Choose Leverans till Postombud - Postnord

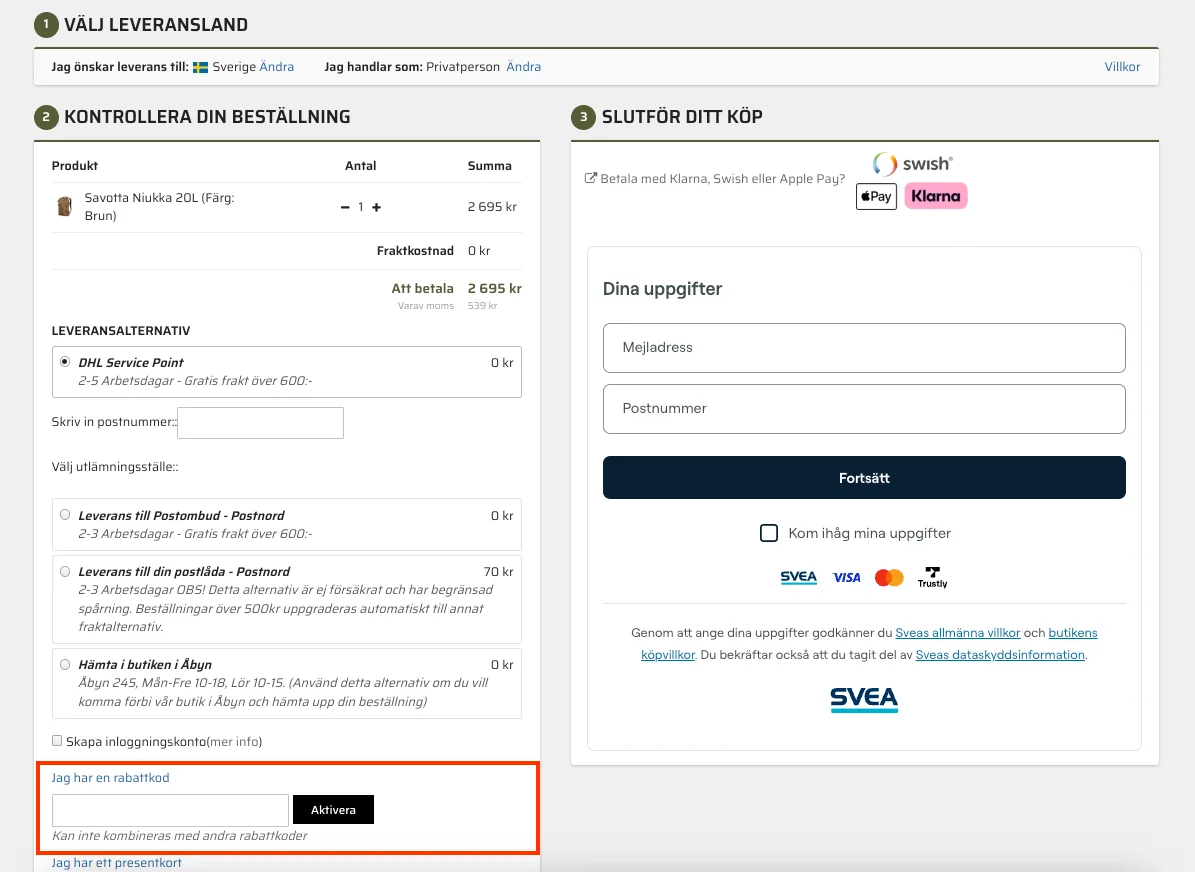(65, 515)
